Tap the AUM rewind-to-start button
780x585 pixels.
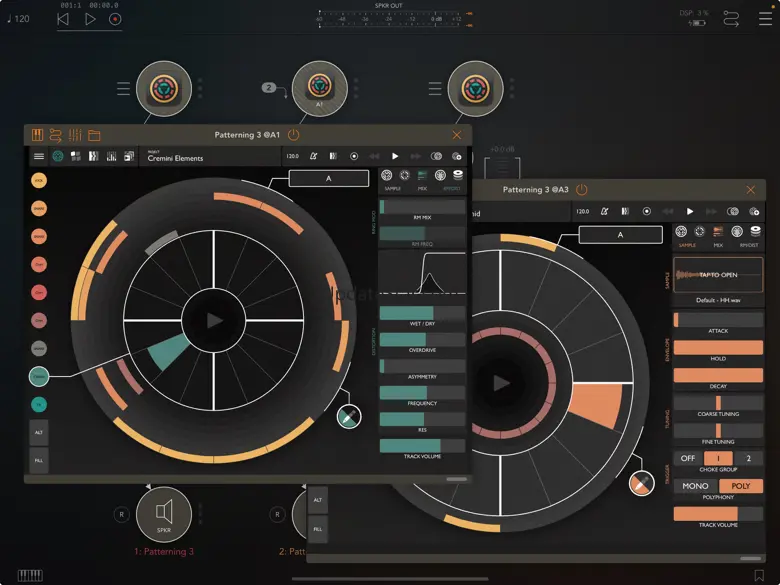point(64,18)
